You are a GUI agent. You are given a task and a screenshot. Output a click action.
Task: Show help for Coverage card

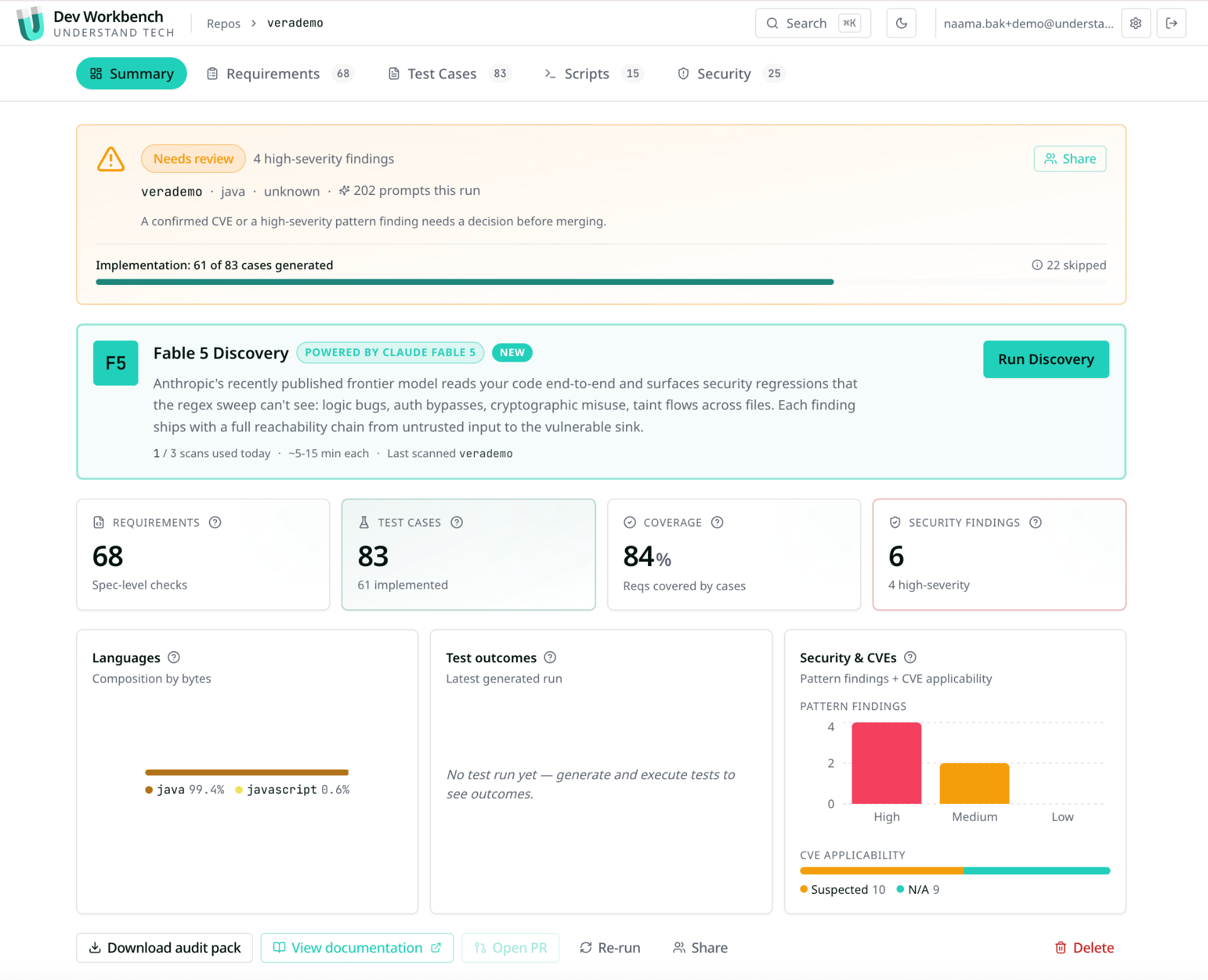coord(717,523)
